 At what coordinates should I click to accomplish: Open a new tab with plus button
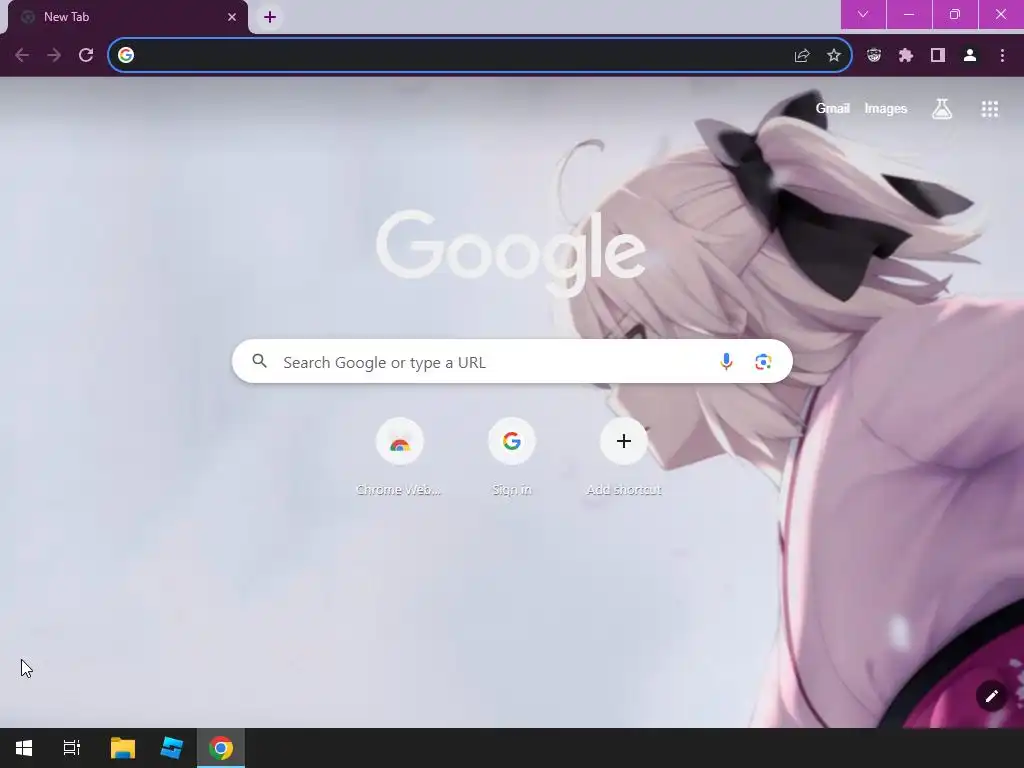[270, 17]
